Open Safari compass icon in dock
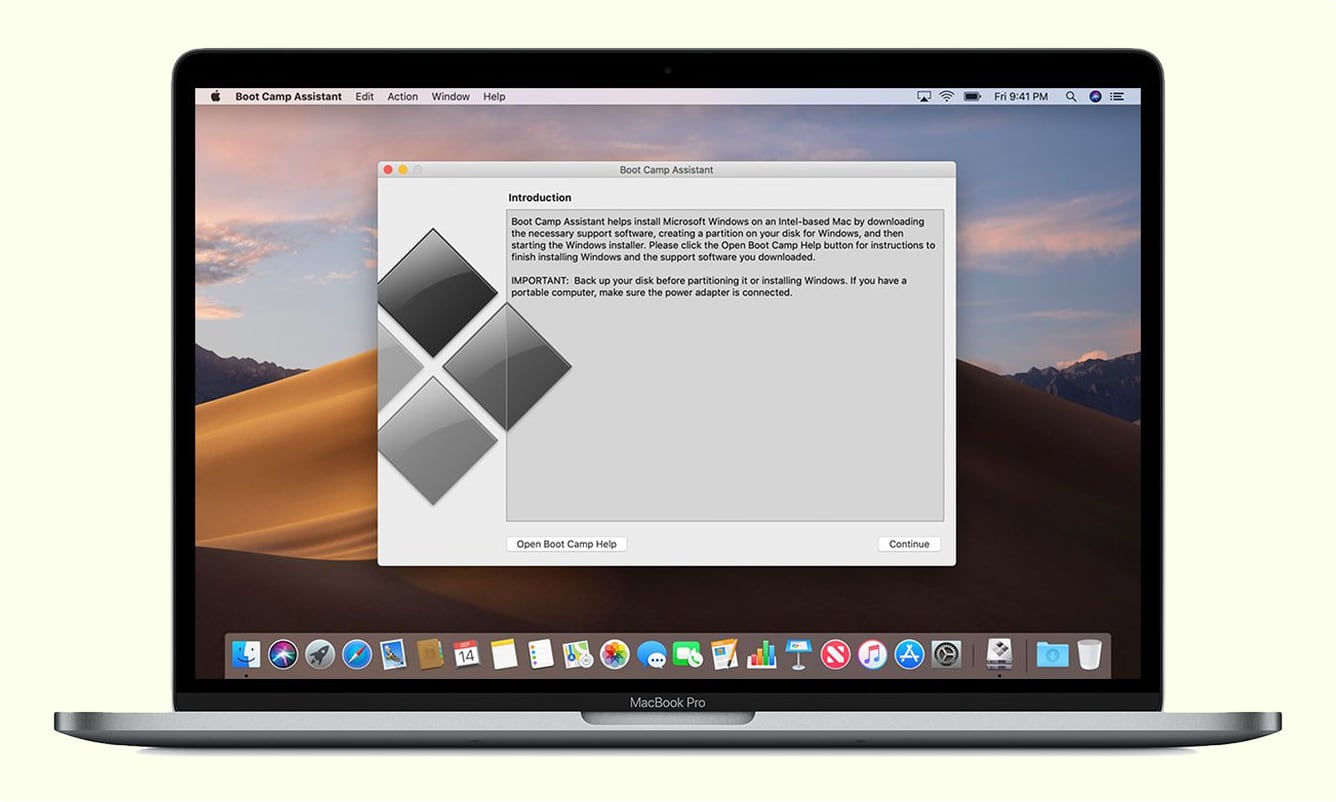Screen dimensions: 1336x802 (x=357, y=655)
